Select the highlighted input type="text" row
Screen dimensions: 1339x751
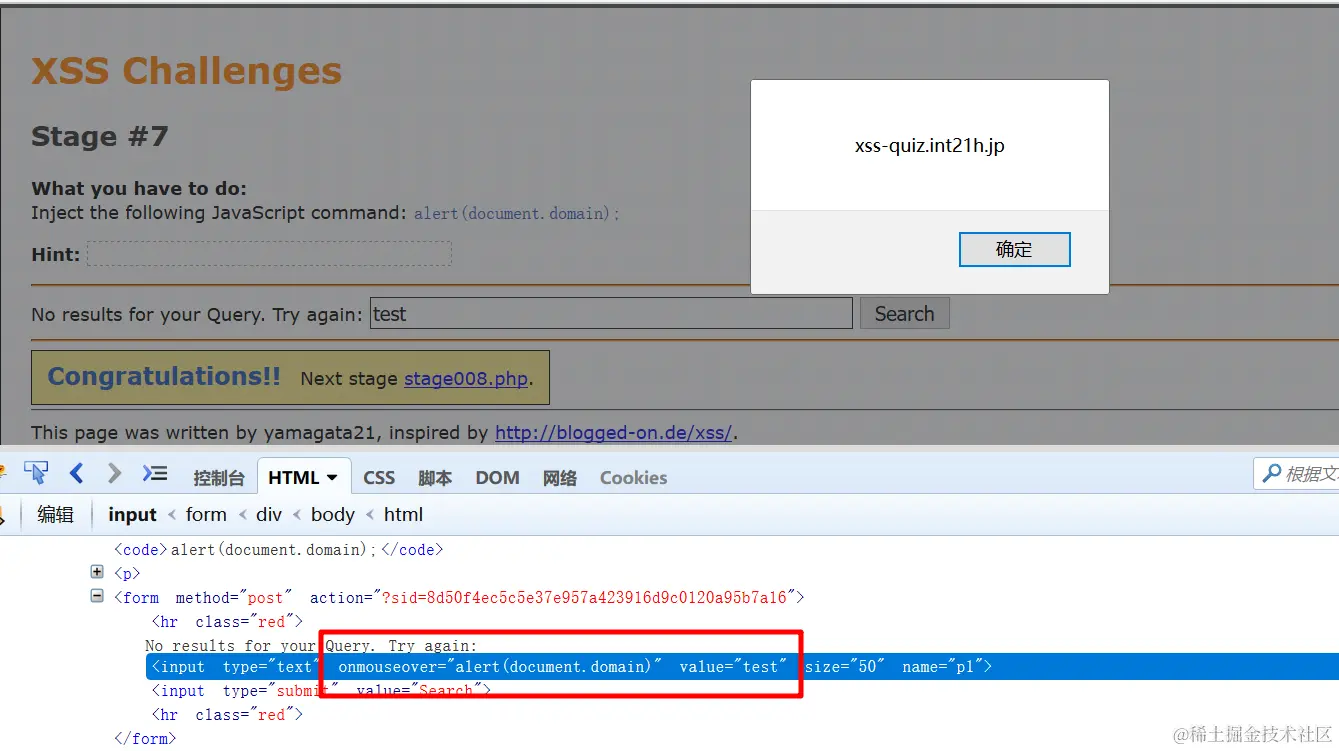tap(742, 666)
